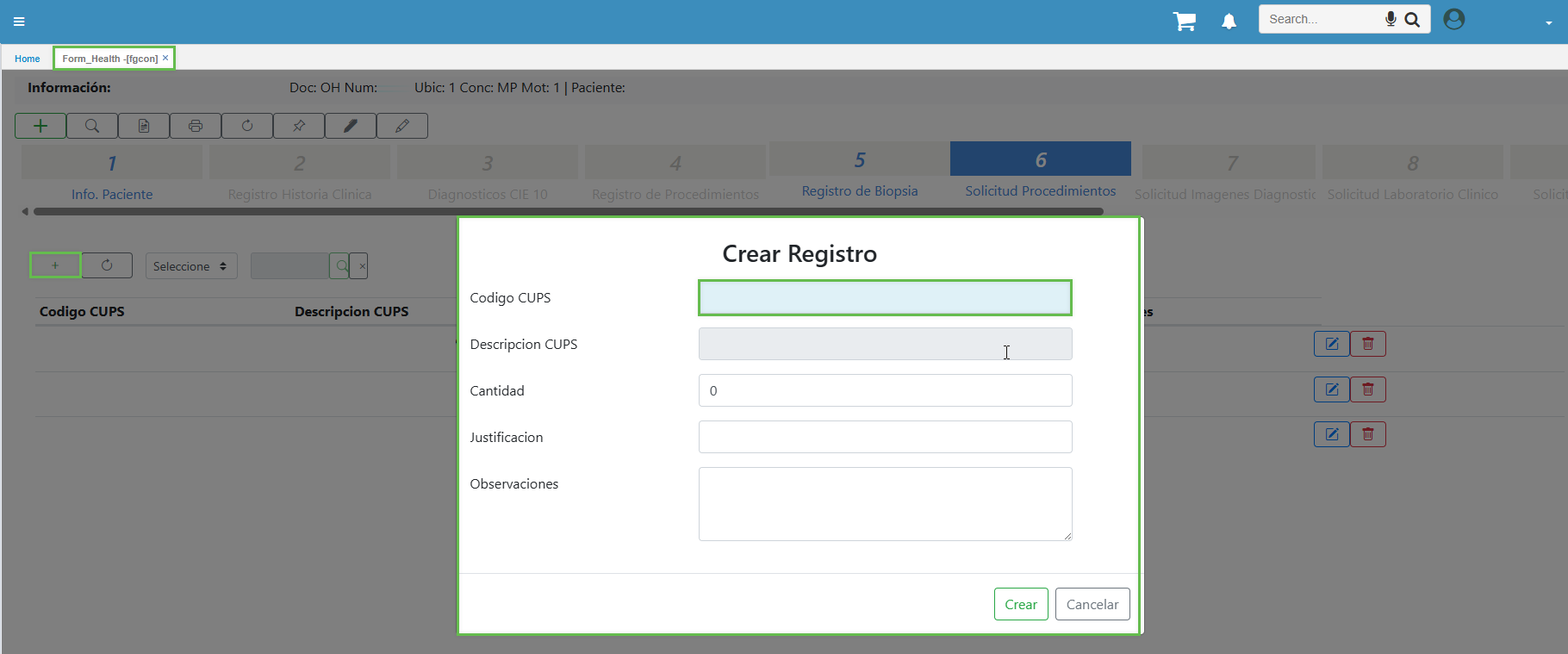
Task: Delete the second table row
Action: [1367, 389]
